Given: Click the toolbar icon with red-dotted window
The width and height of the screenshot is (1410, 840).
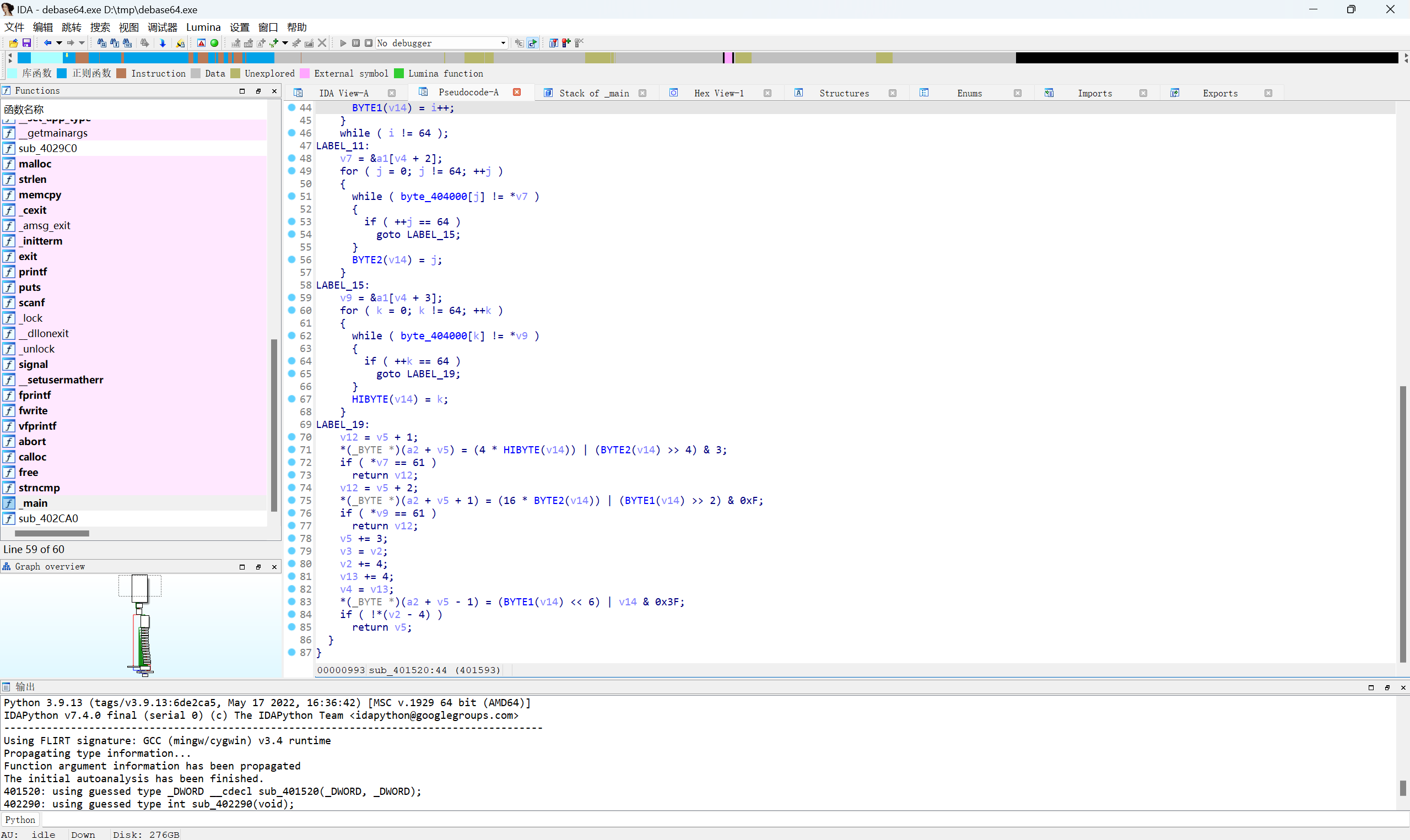Looking at the screenshot, I should click(x=554, y=43).
